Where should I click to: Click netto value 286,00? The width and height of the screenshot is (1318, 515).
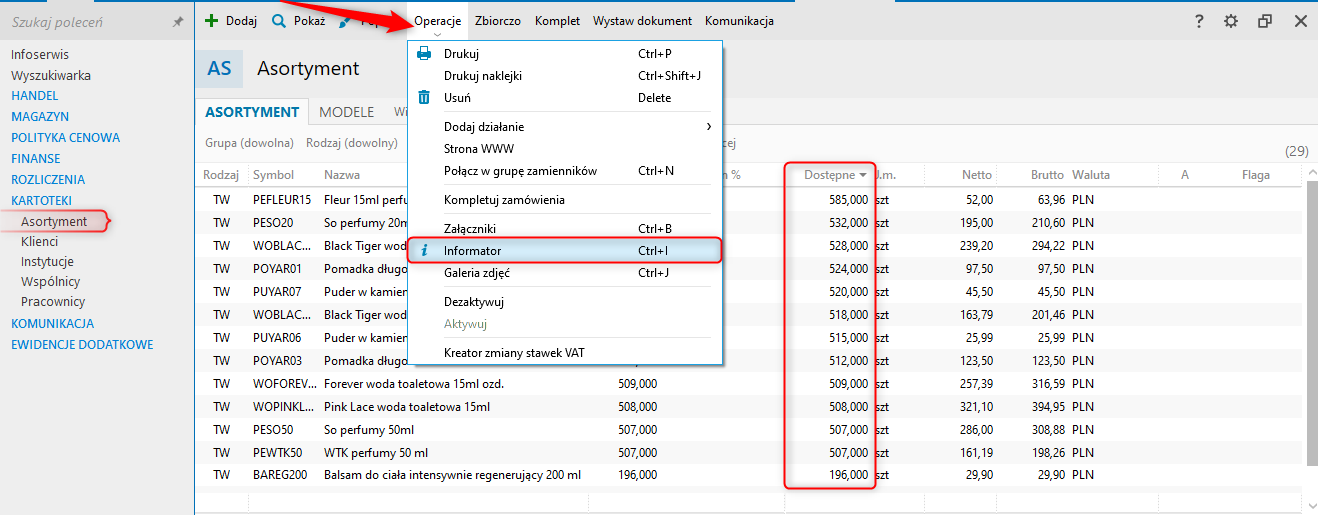pos(976,429)
